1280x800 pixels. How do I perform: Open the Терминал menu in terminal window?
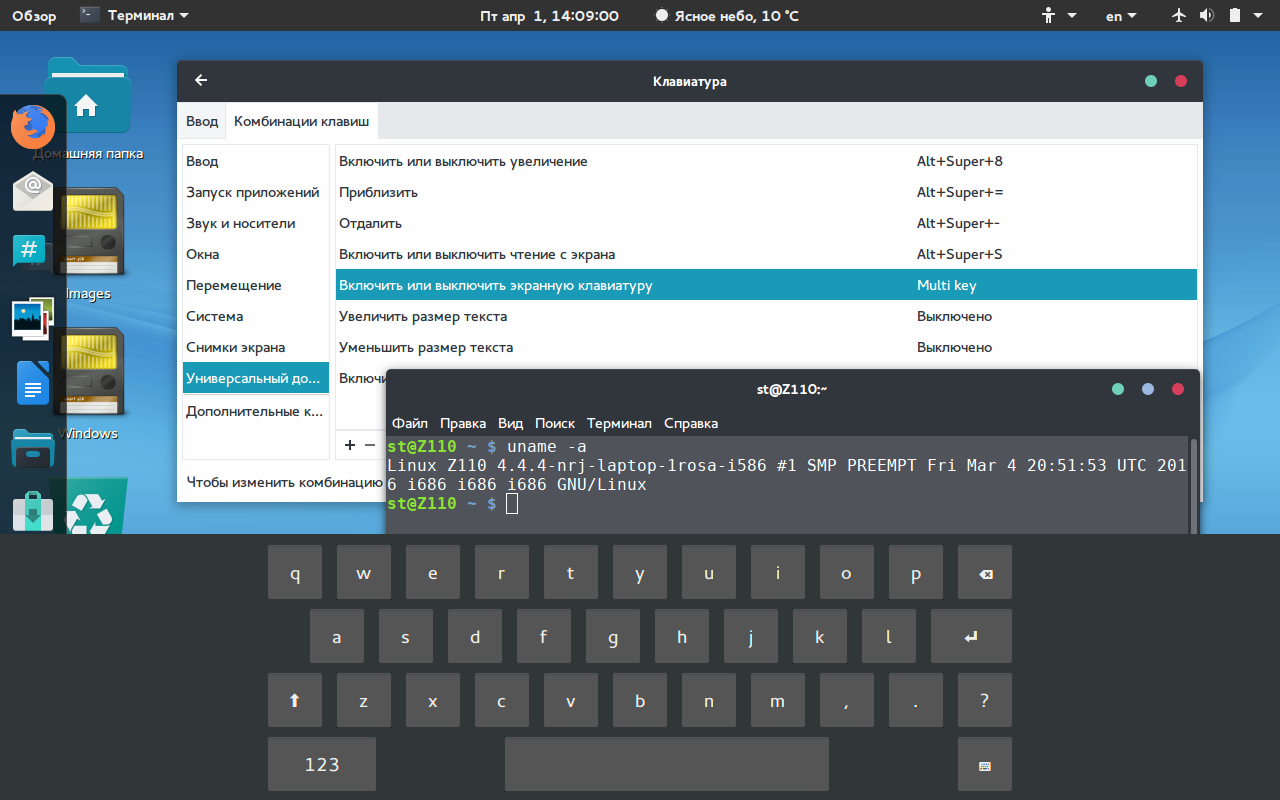619,423
